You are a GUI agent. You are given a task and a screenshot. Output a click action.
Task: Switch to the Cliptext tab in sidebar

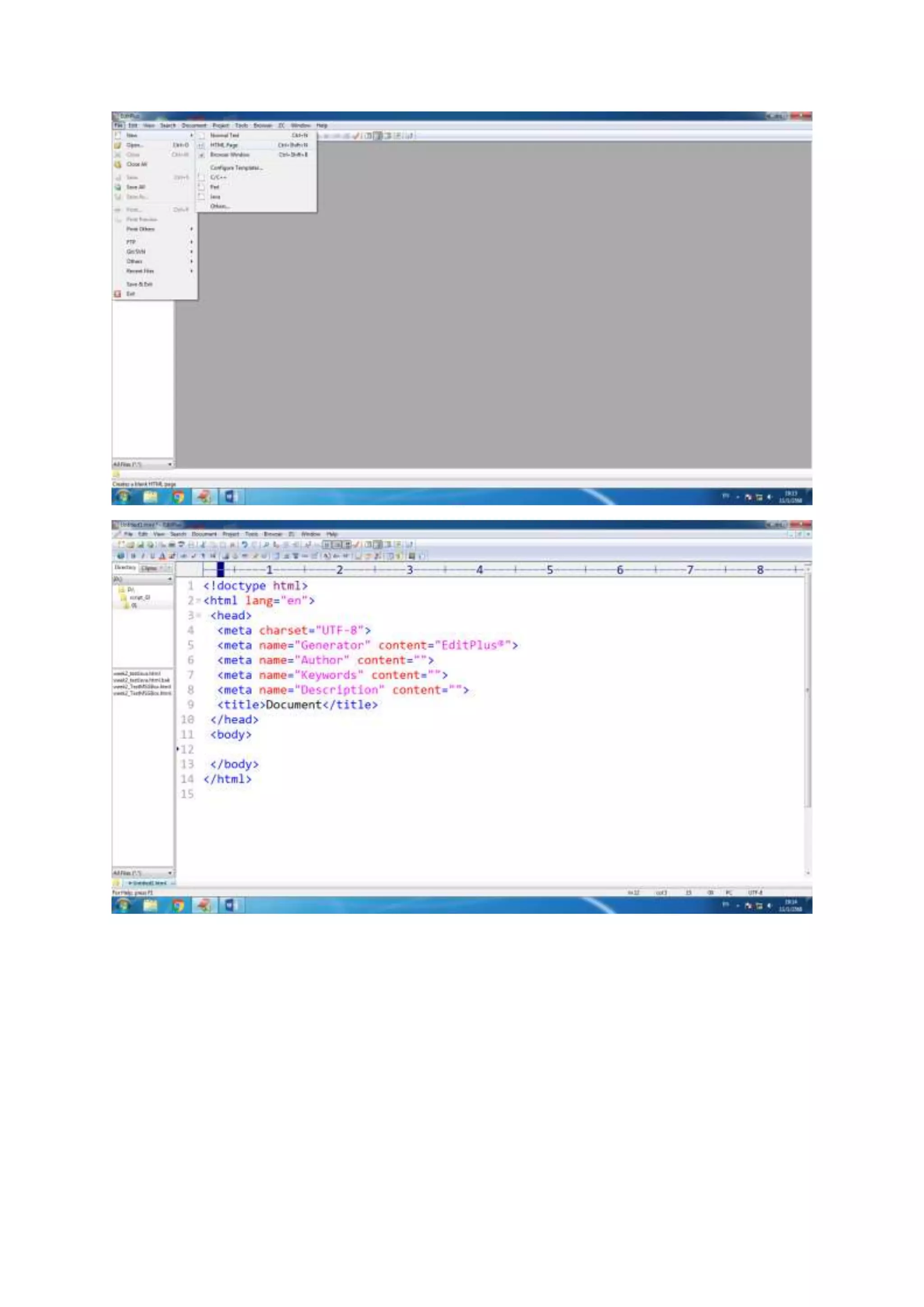(x=149, y=568)
